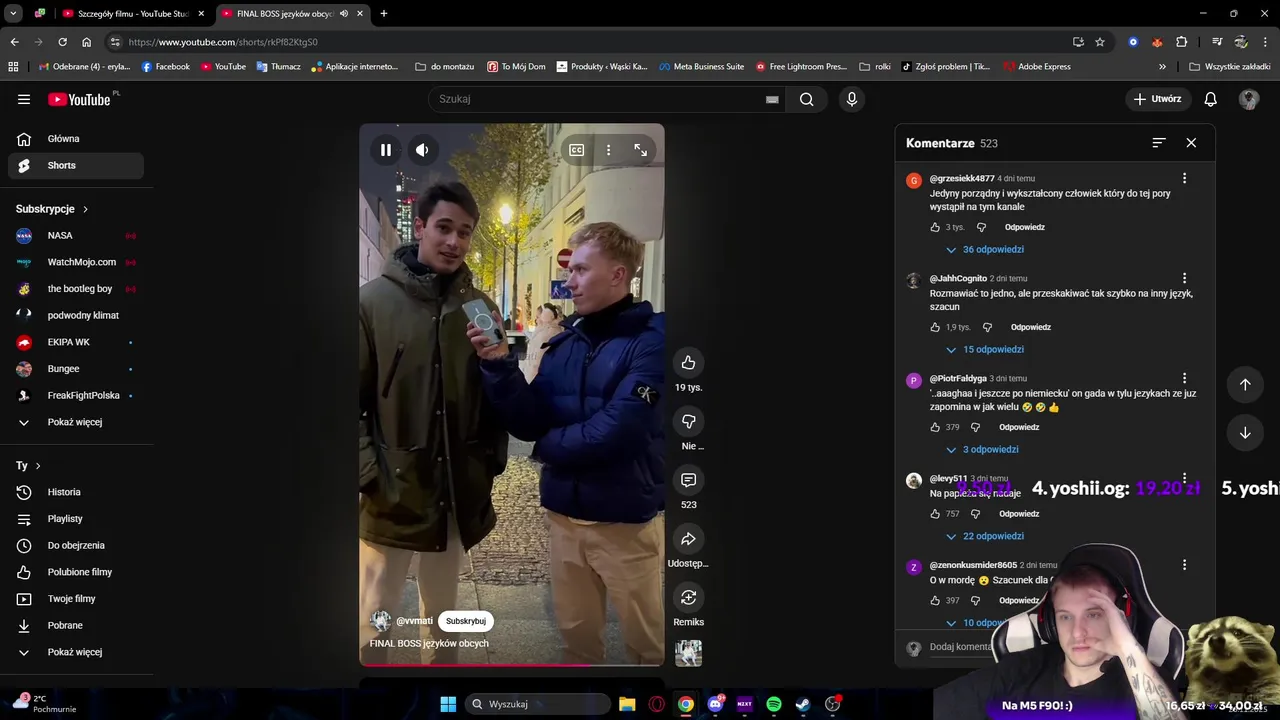Like @grzesiekk4877's comment

coord(936,227)
